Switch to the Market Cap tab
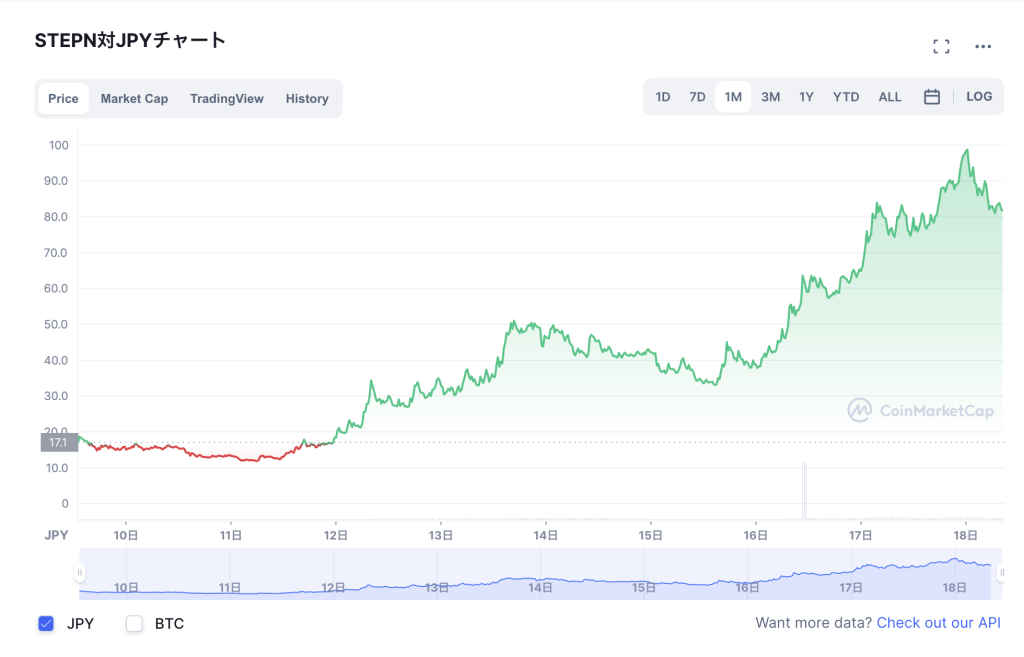Image resolution: width=1024 pixels, height=657 pixels. 134,99
